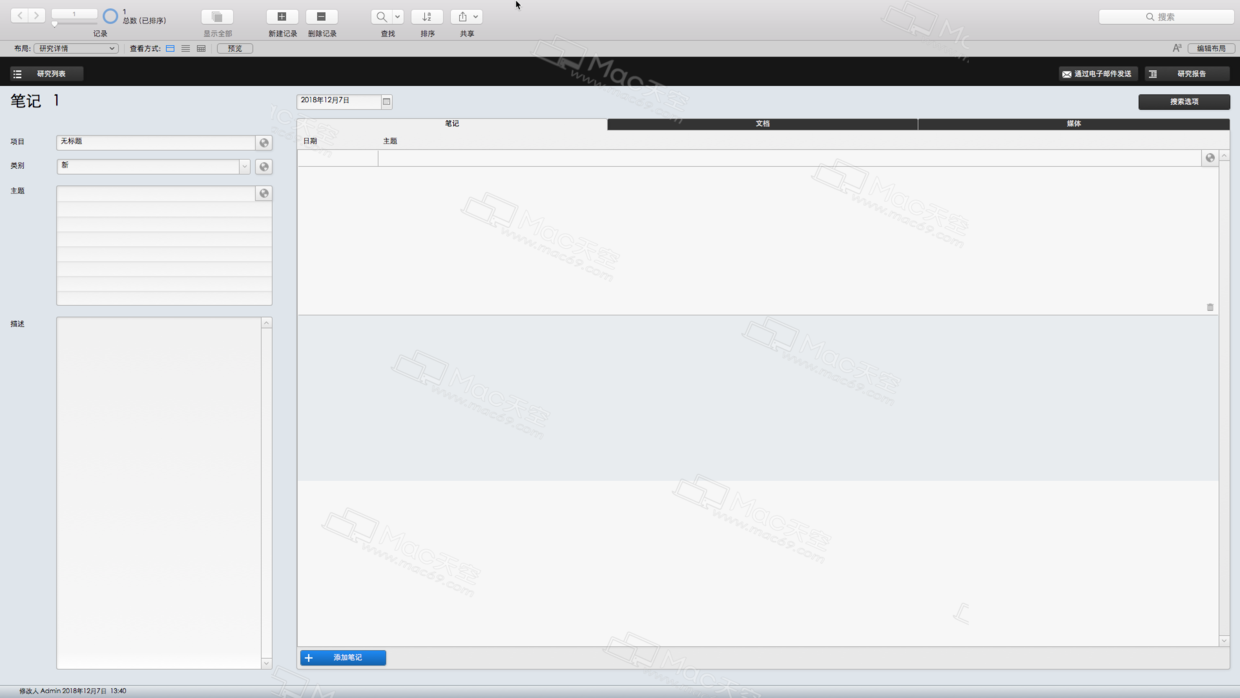
Task: Expand the dropdown arrow next to 查找
Action: tap(396, 16)
